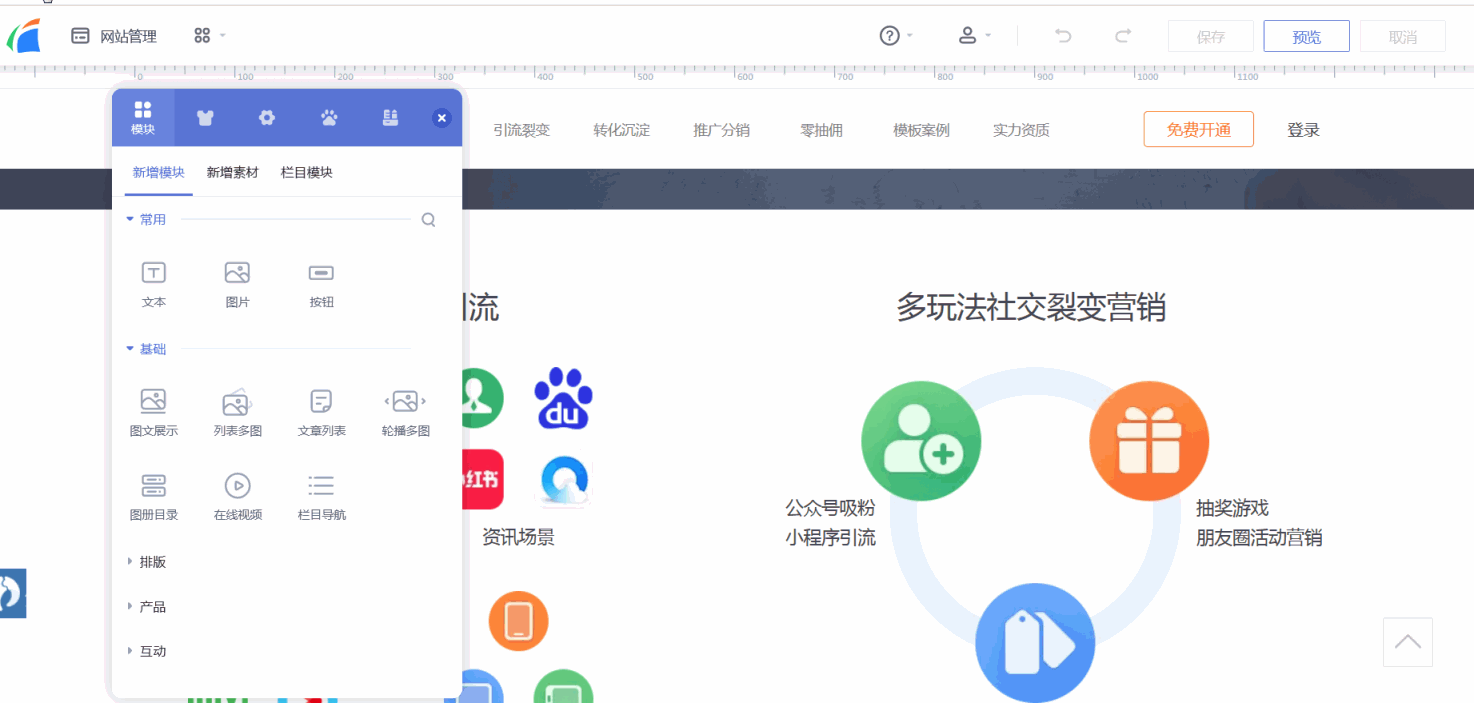Viewport: 1474px width, 703px height.
Task: Click the paw print panel icon
Action: [329, 118]
